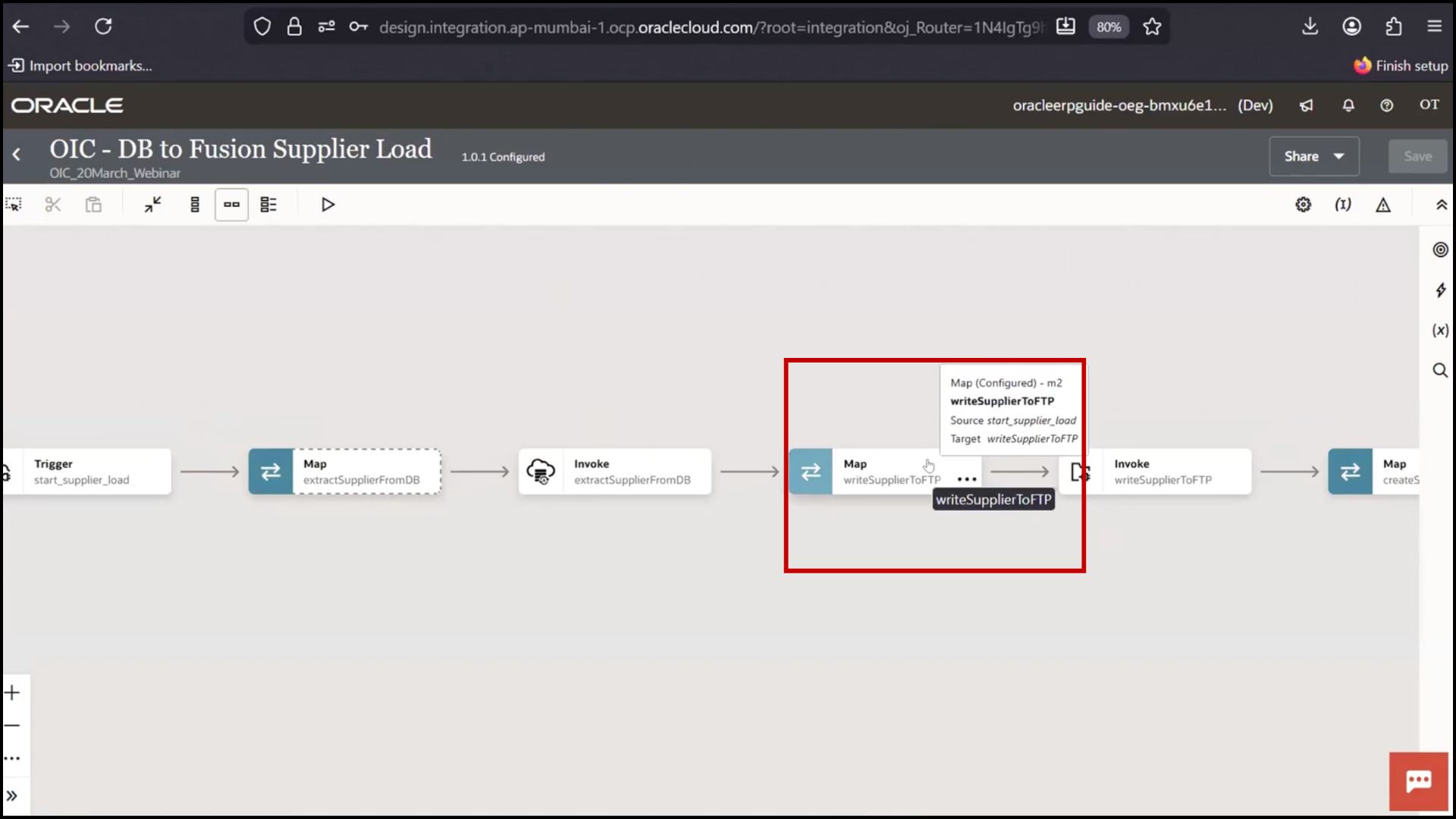Select the partially visible Map createS node
This screenshot has height=819, width=1456.
tap(1373, 472)
